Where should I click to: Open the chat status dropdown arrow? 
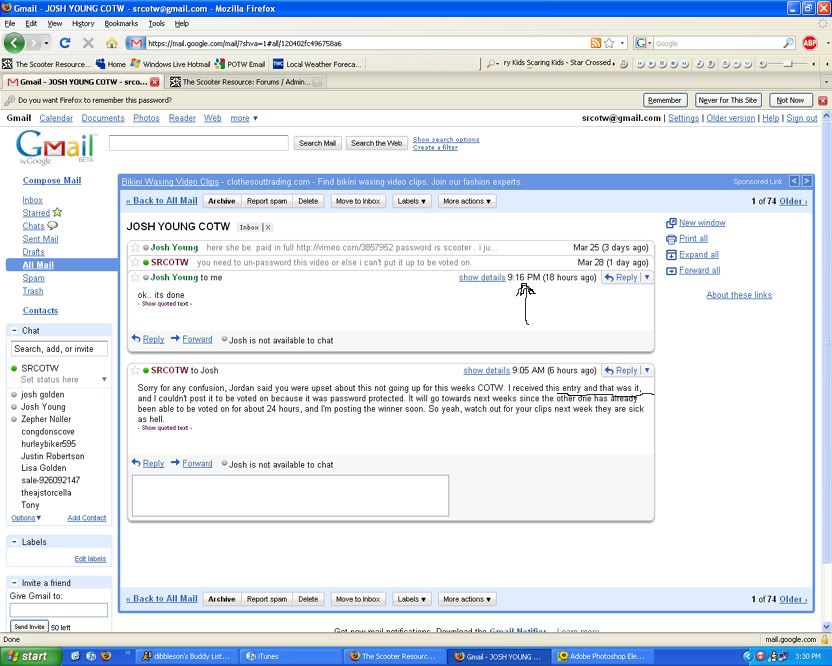pyautogui.click(x=104, y=380)
